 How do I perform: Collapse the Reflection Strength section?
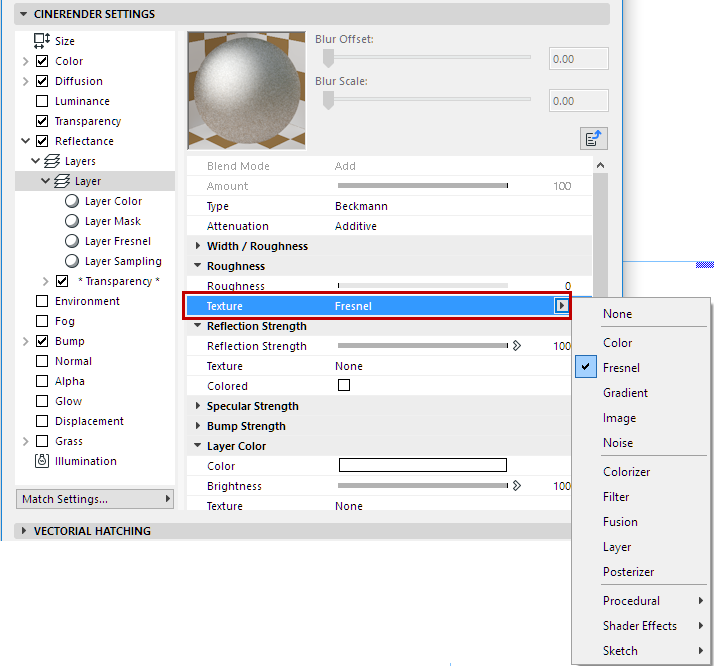point(198,325)
